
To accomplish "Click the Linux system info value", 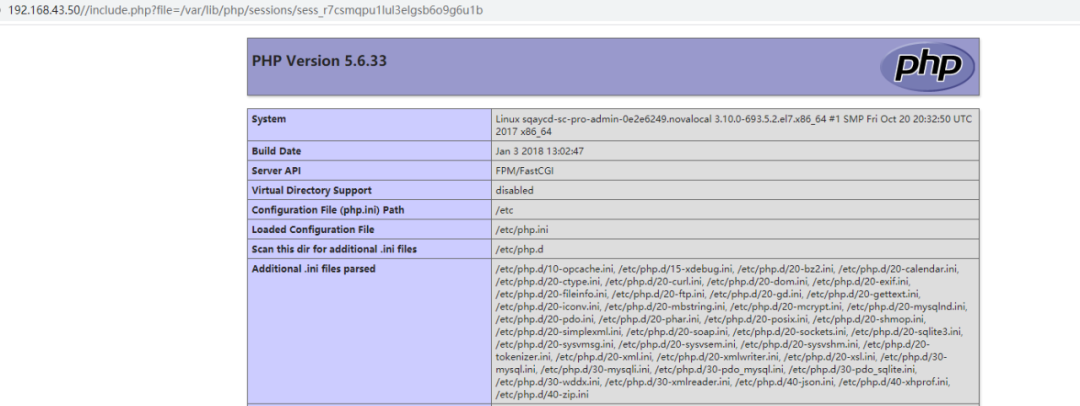I will tap(734, 125).
